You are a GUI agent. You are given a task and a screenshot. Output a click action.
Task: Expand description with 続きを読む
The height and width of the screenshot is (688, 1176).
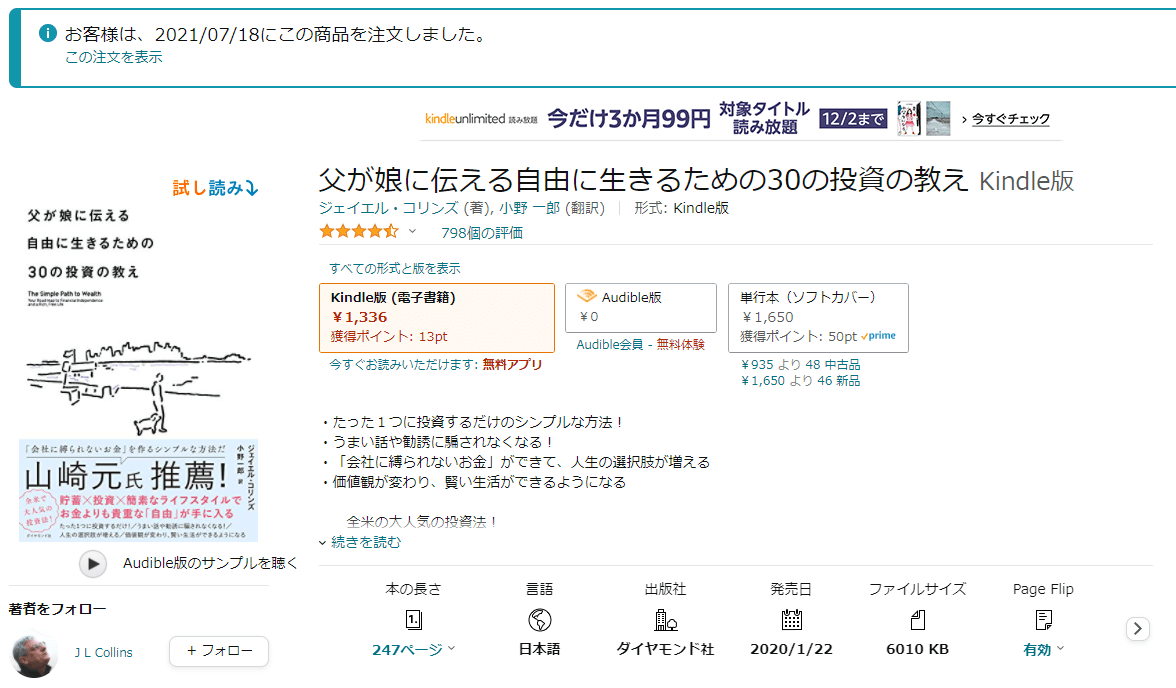[x=365, y=542]
